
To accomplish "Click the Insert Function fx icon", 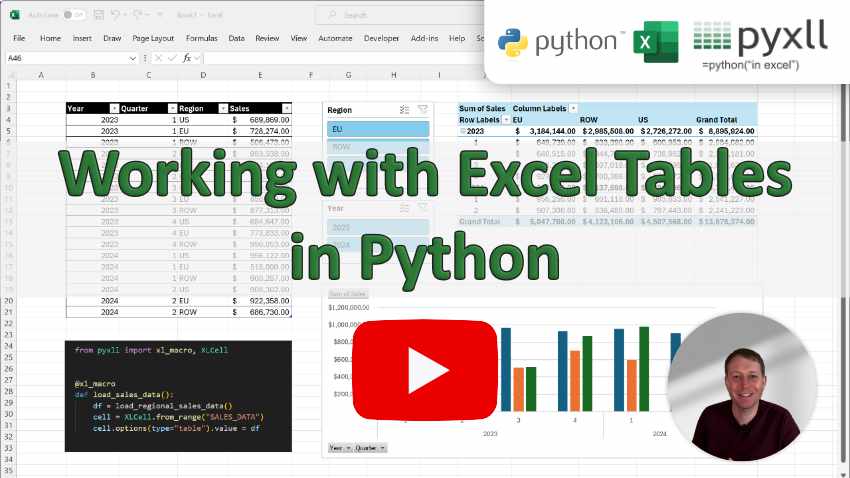I will [187, 58].
